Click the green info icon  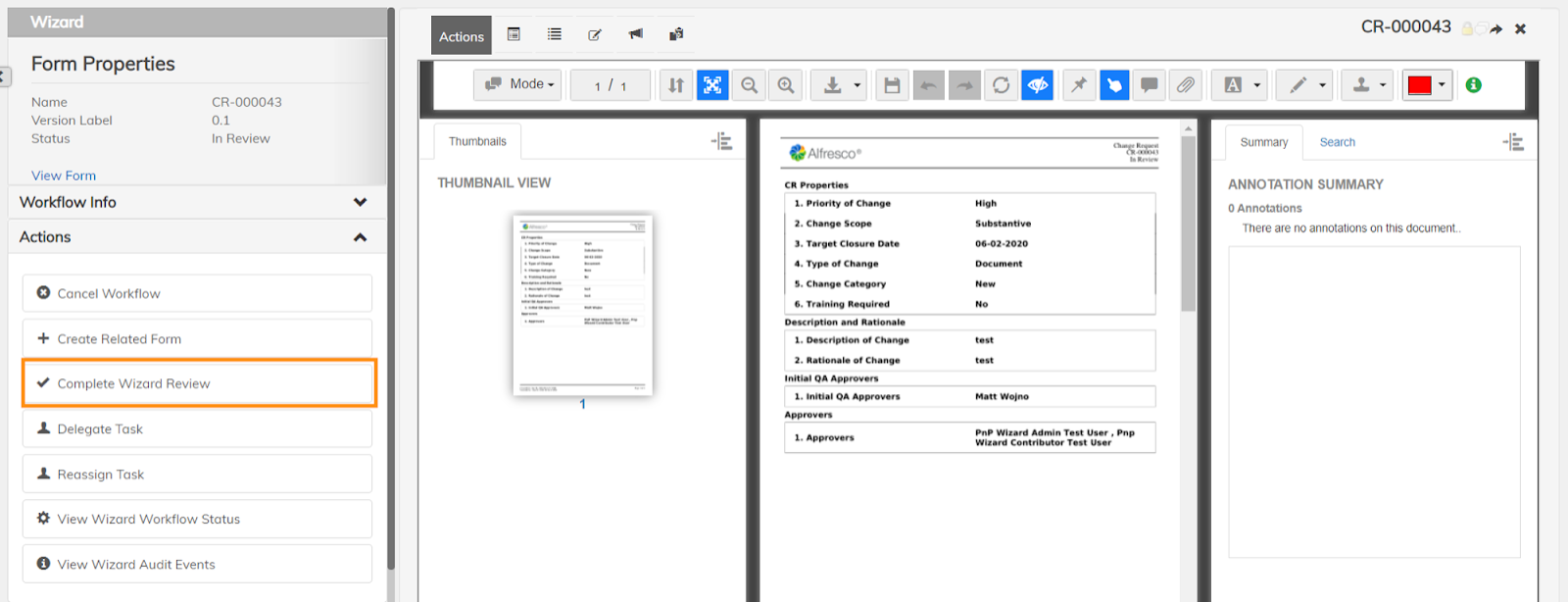point(1473,85)
